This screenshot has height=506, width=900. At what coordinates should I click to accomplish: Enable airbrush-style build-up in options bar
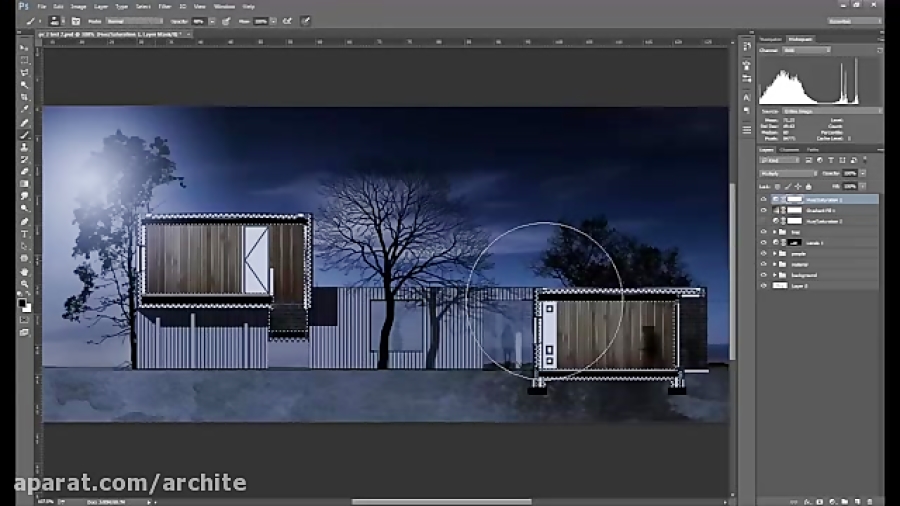(287, 21)
